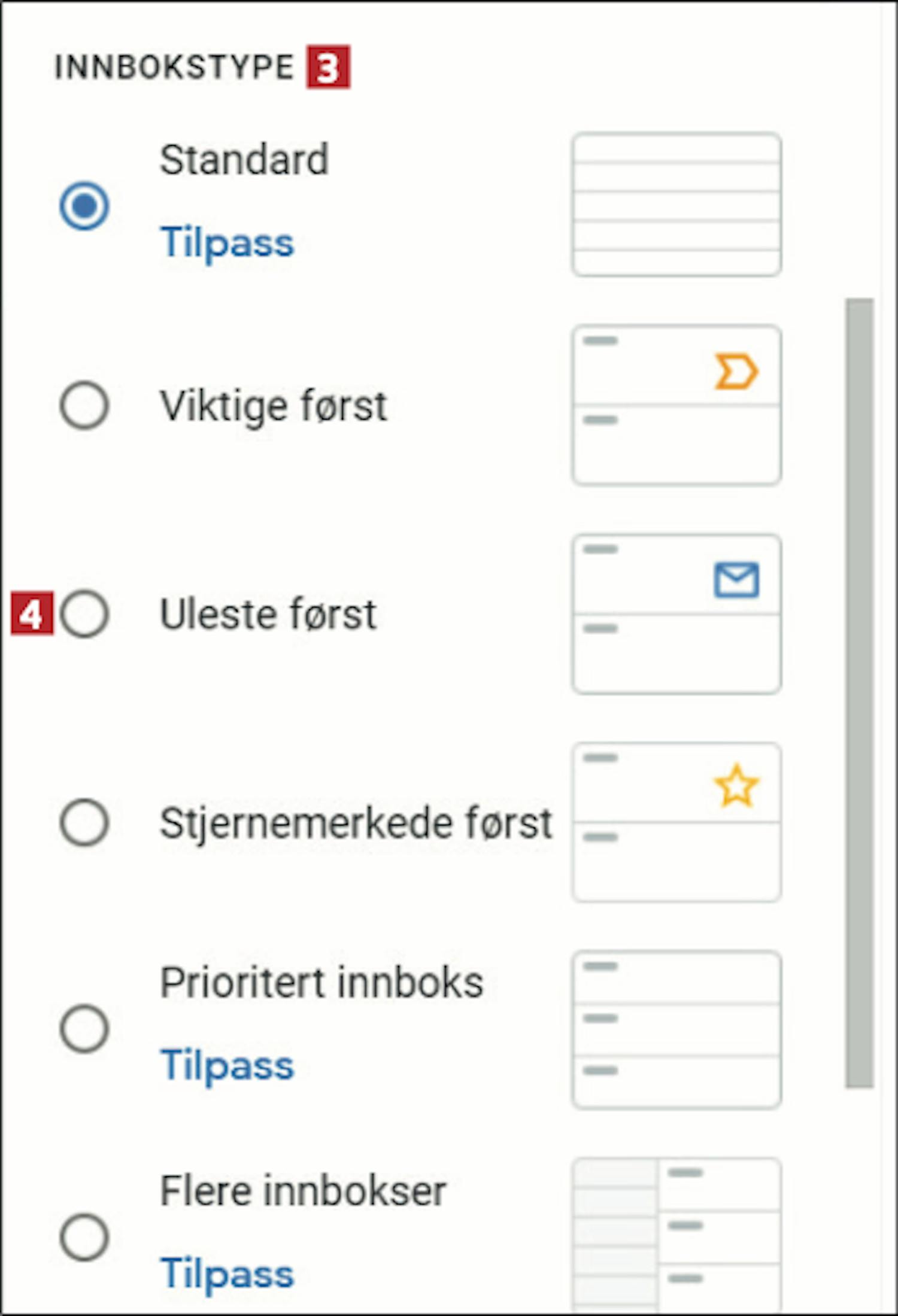Click the yellow star icon

736,786
